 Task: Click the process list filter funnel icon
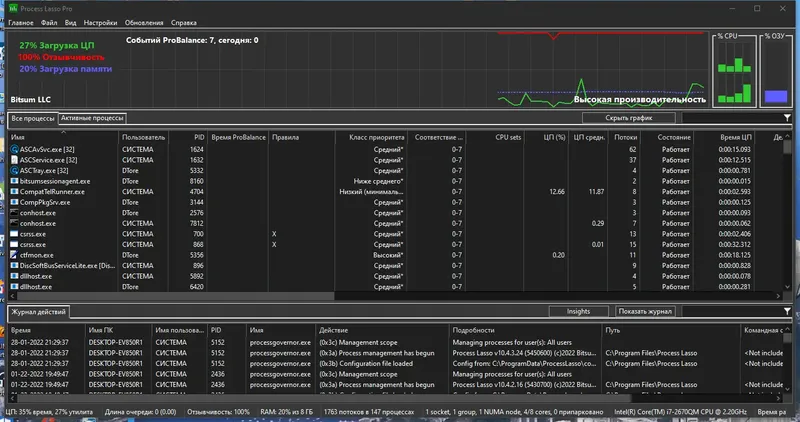coord(787,118)
